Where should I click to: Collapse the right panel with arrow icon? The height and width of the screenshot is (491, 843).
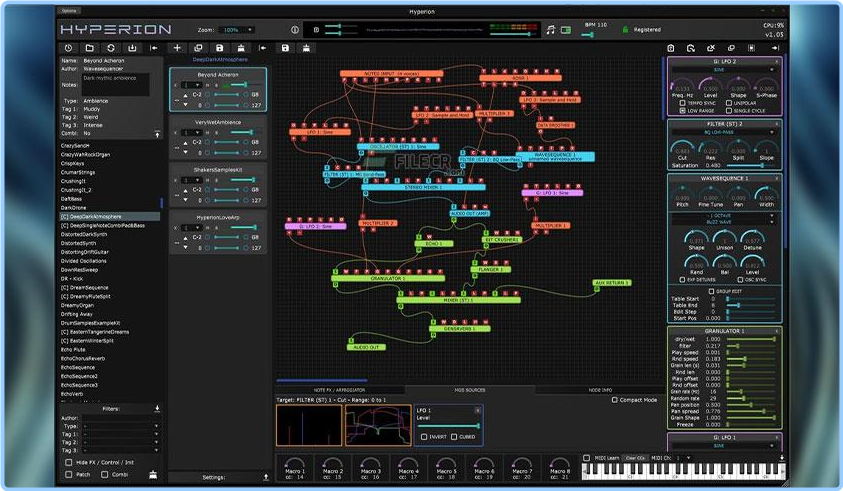(775, 48)
